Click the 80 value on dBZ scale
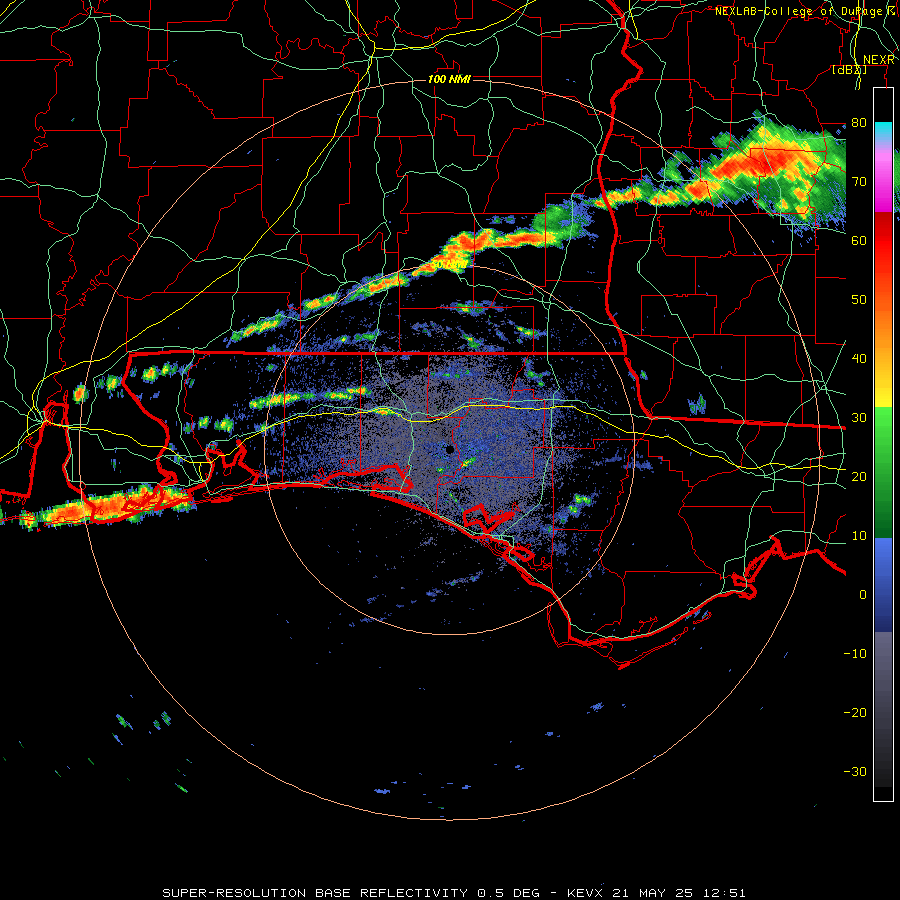The height and width of the screenshot is (900, 900). click(859, 123)
